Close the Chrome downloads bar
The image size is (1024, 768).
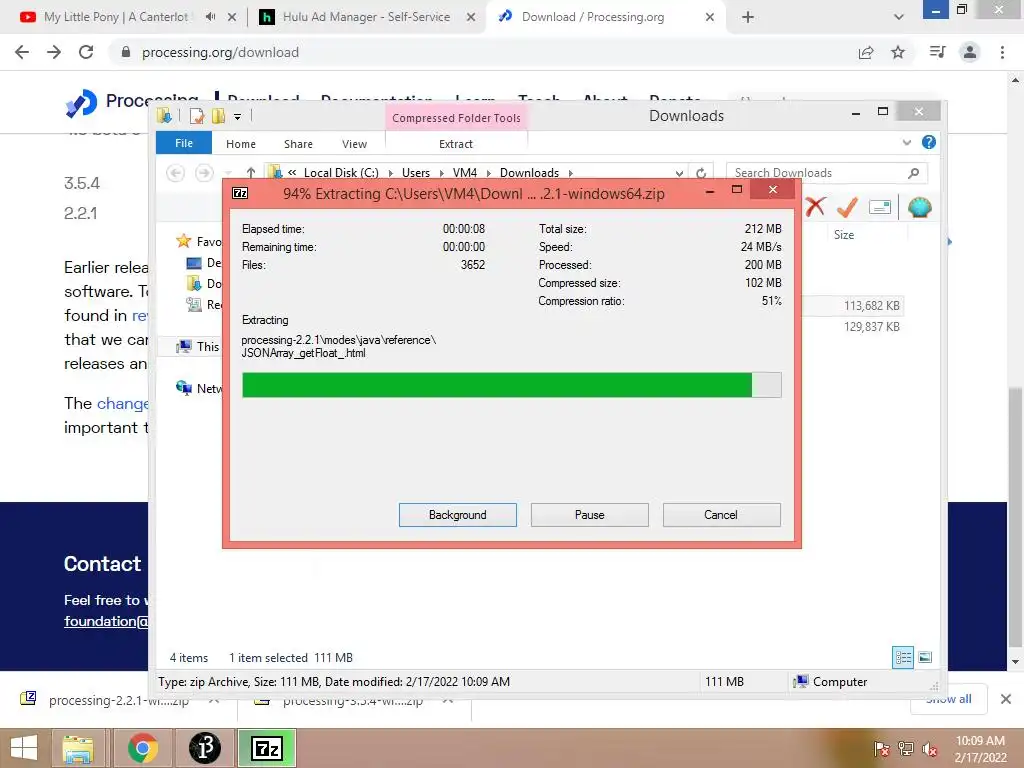[x=1006, y=699]
